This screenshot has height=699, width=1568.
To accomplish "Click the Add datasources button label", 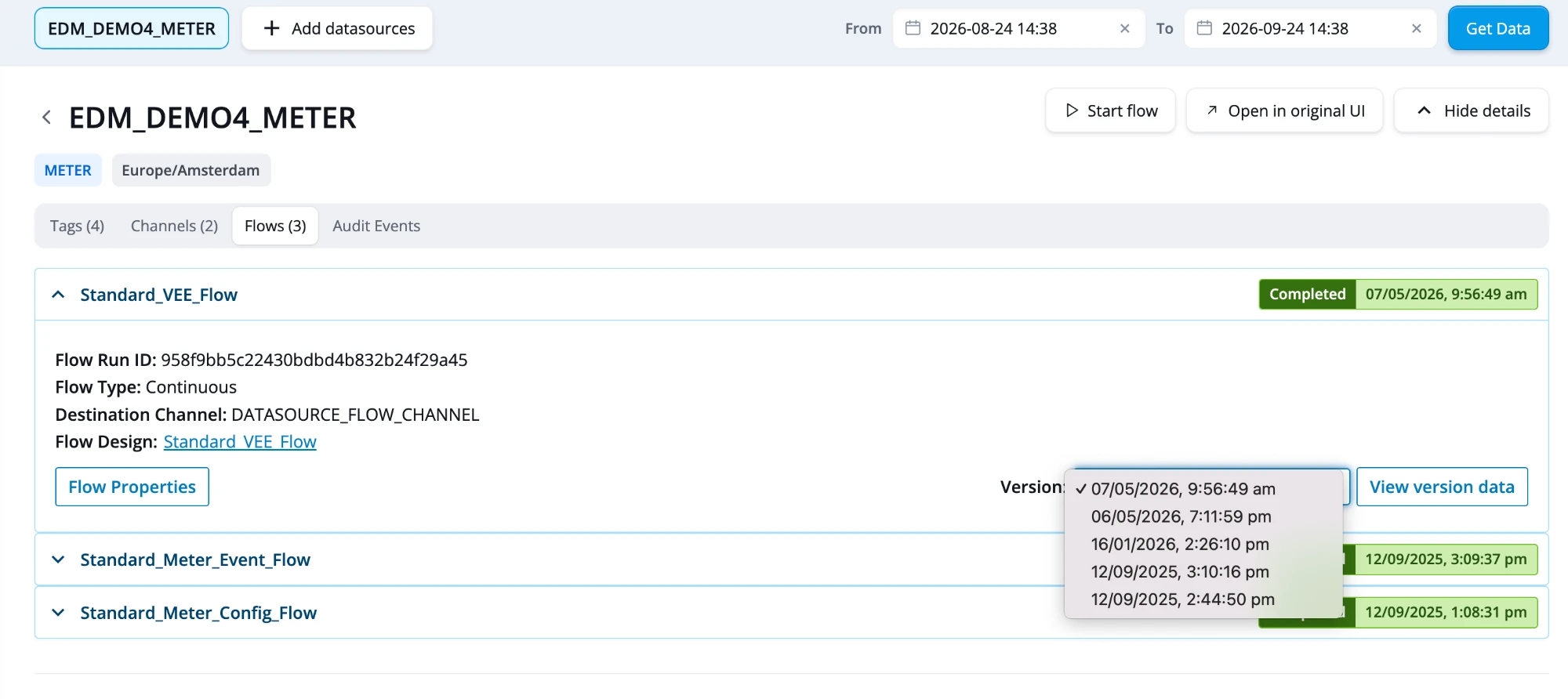I will click(353, 28).
